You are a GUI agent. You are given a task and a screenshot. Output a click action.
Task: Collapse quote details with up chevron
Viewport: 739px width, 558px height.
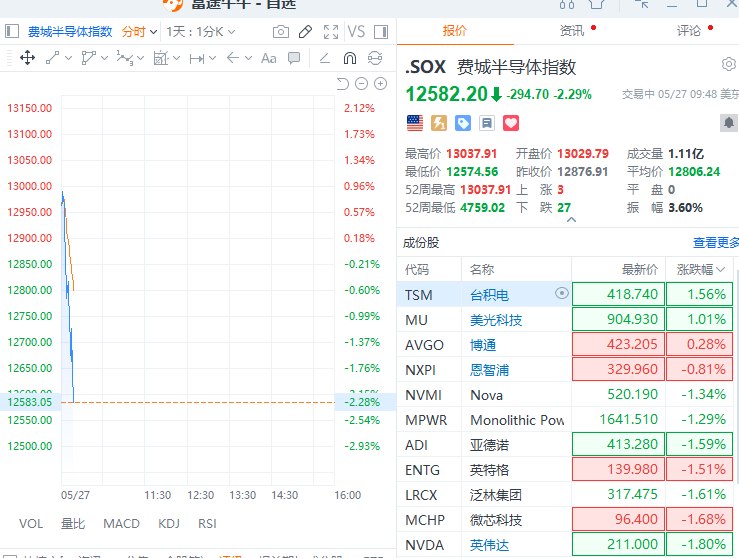pyautogui.click(x=571, y=220)
